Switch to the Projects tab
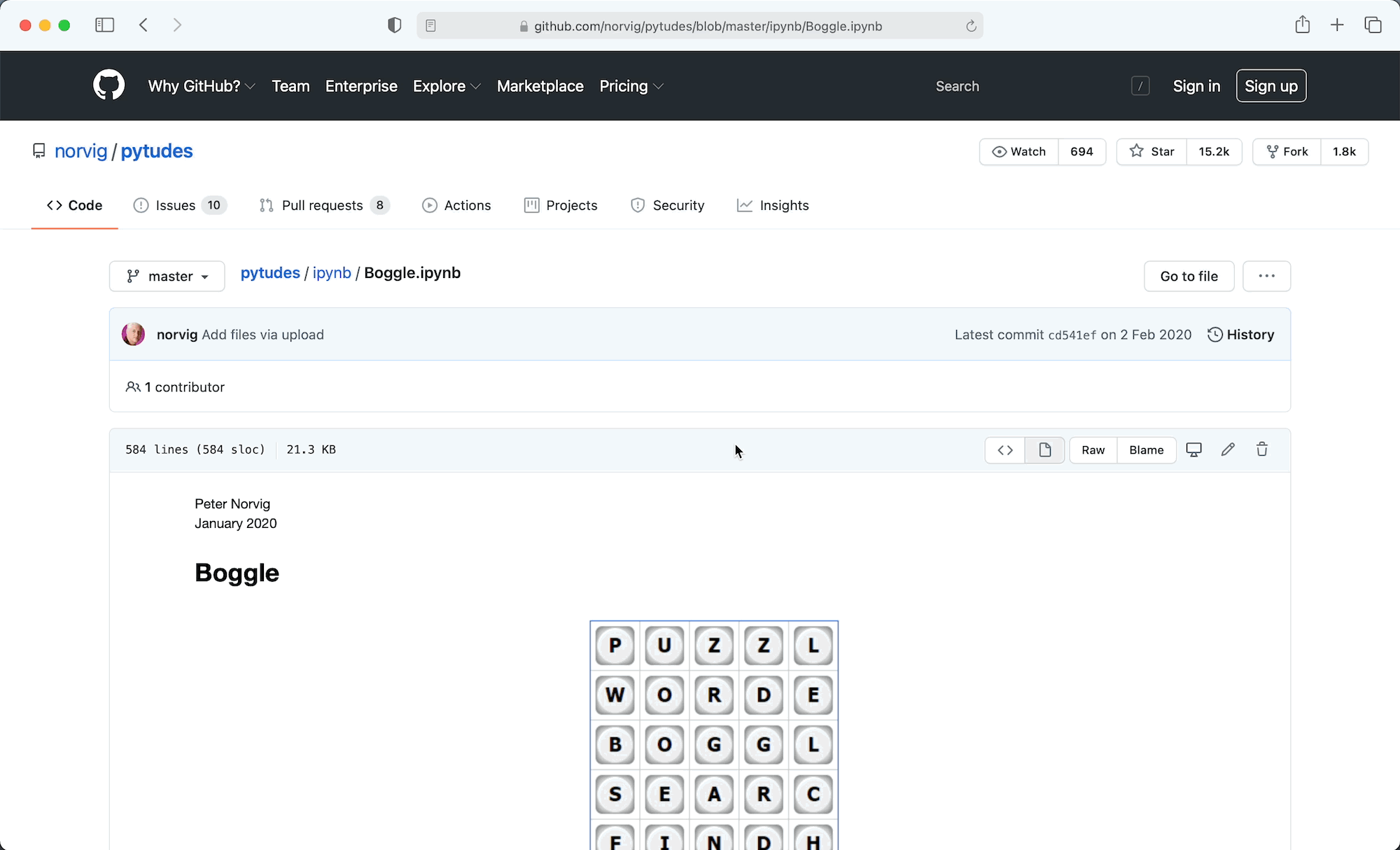 click(561, 205)
